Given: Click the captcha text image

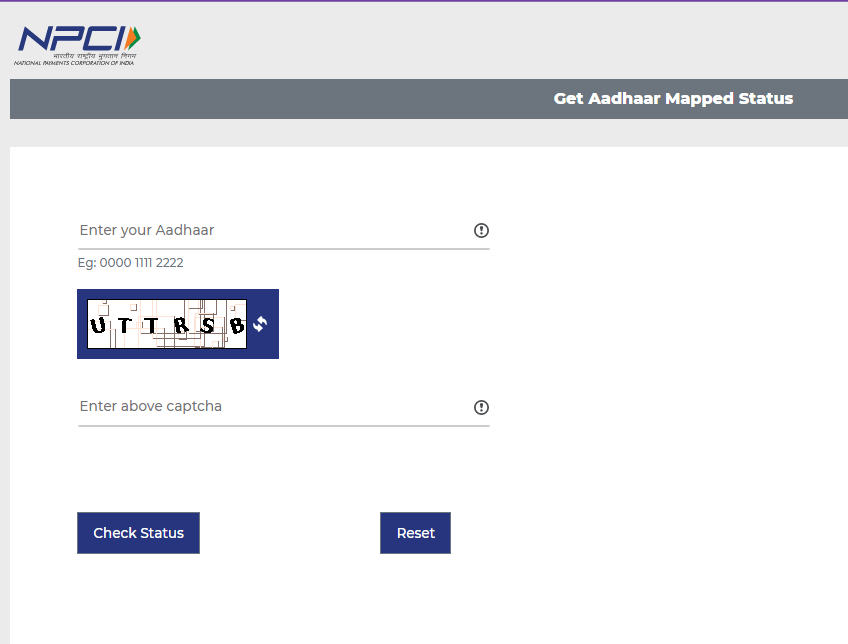Looking at the screenshot, I should [166, 324].
